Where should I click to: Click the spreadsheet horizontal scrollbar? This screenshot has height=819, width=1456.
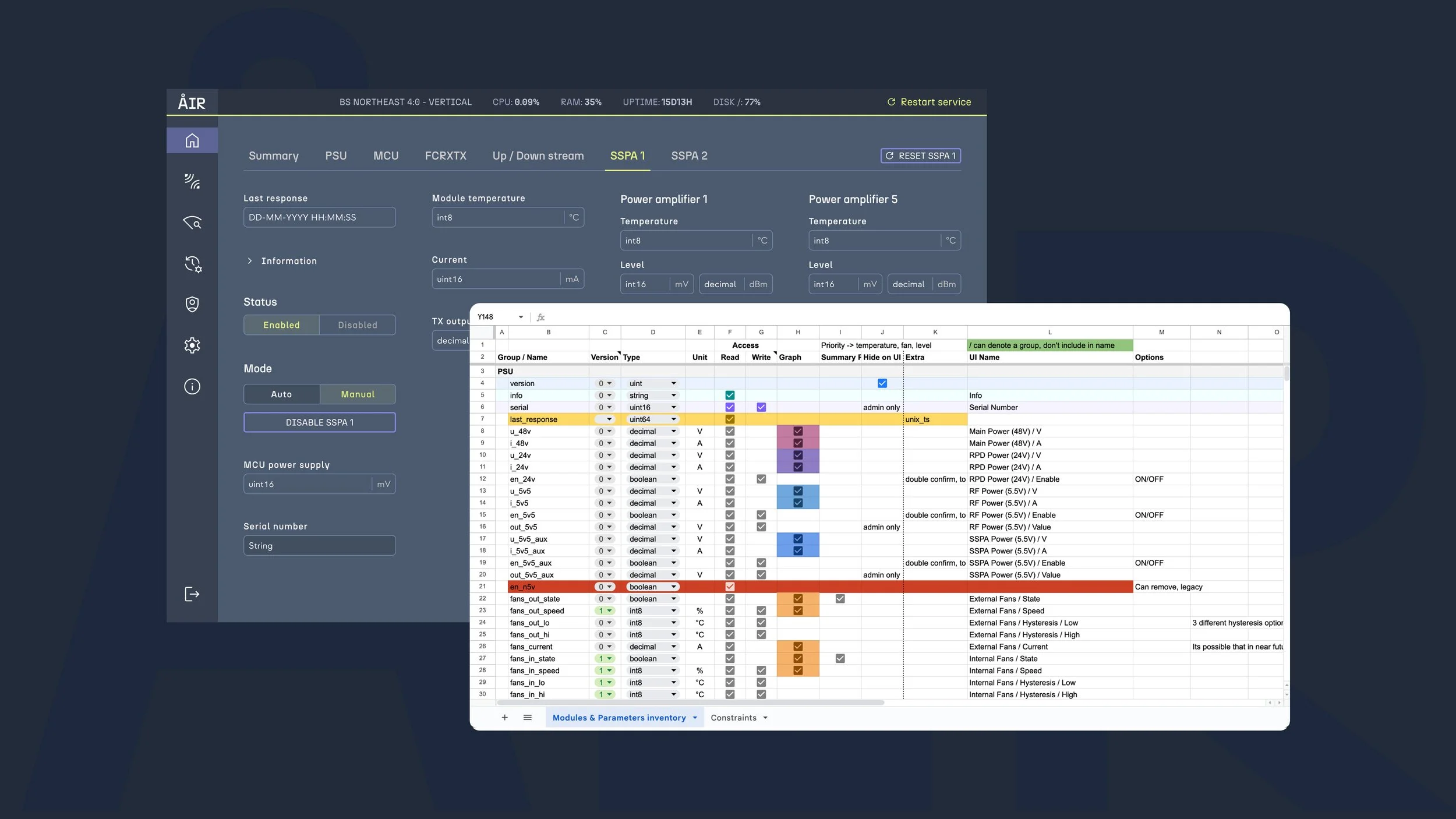tap(690, 702)
